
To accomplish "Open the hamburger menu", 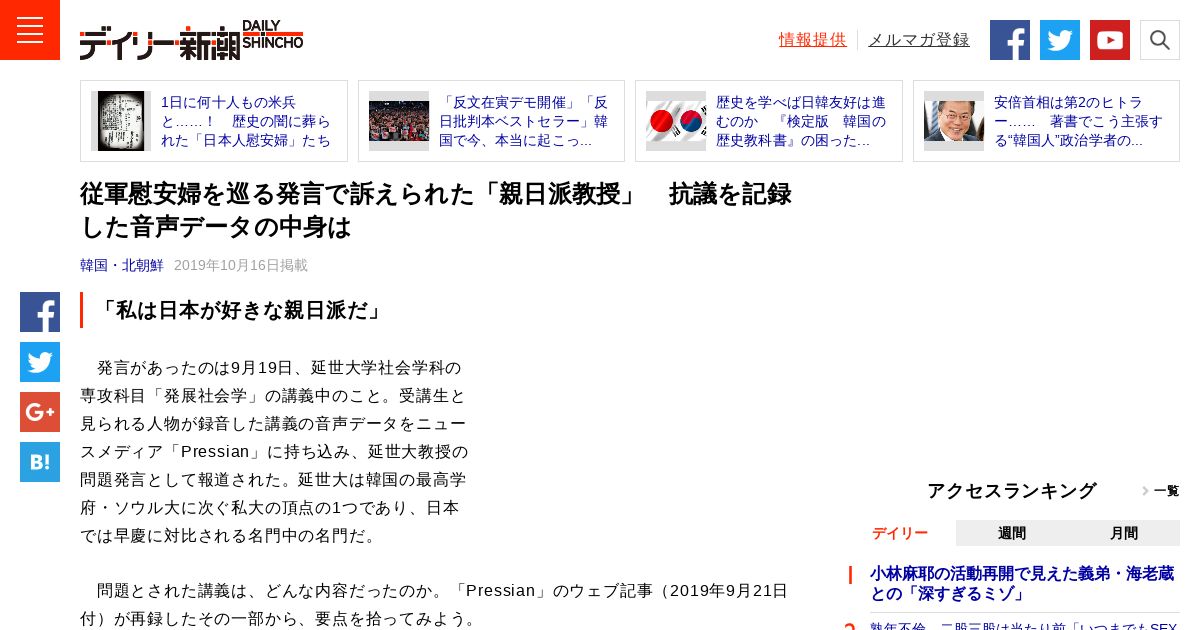I will pyautogui.click(x=30, y=30).
